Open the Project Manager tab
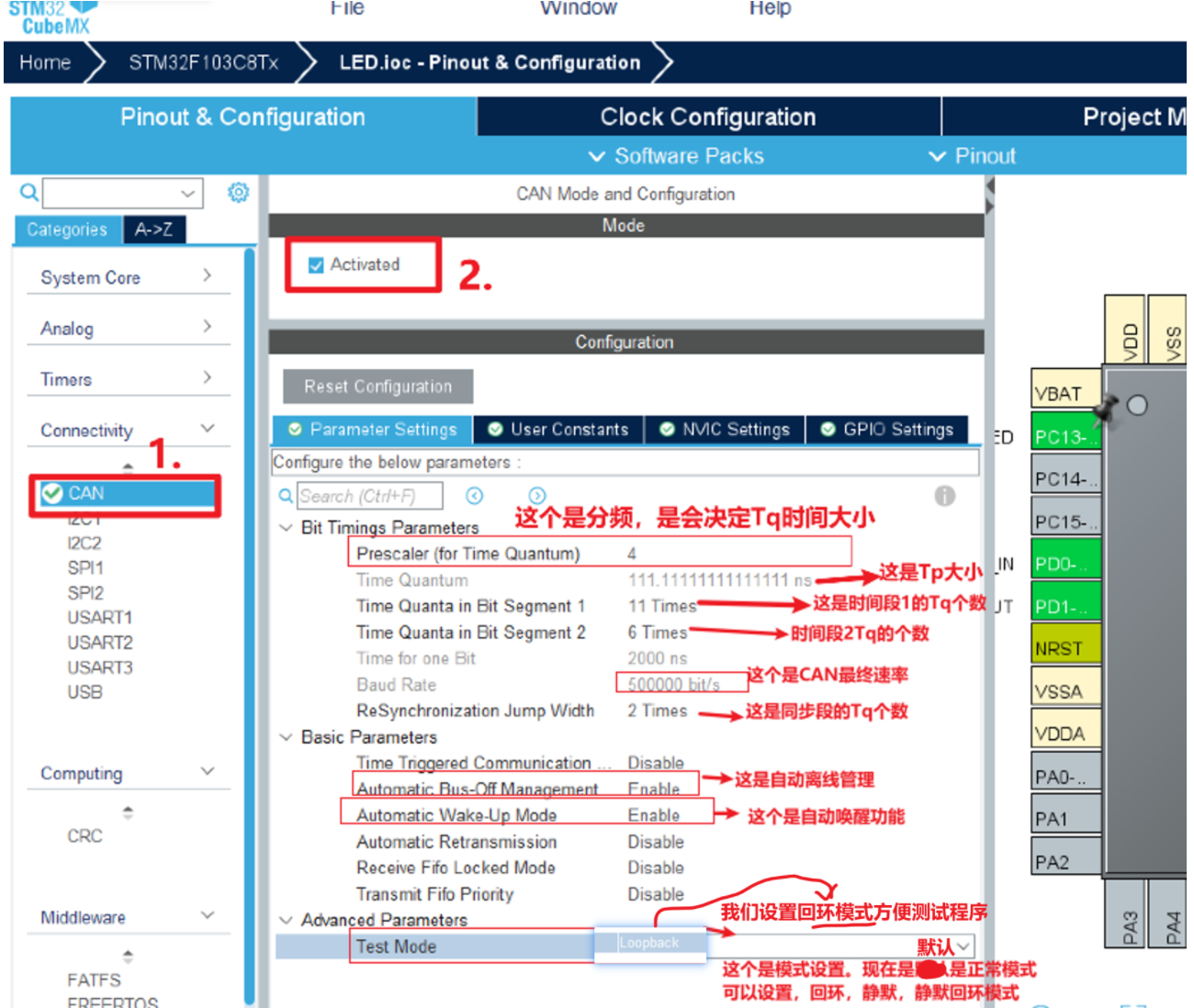The image size is (1194, 1008). [x=1065, y=117]
